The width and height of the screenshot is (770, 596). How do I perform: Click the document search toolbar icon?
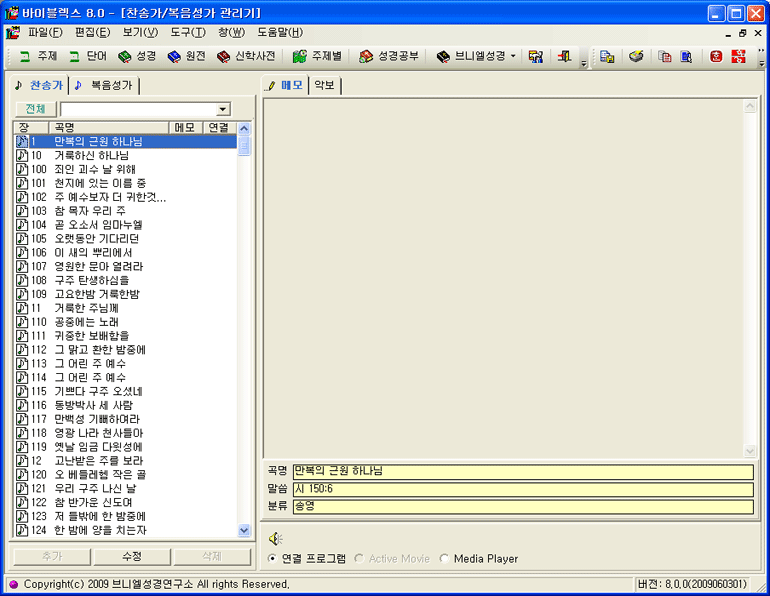pos(686,56)
